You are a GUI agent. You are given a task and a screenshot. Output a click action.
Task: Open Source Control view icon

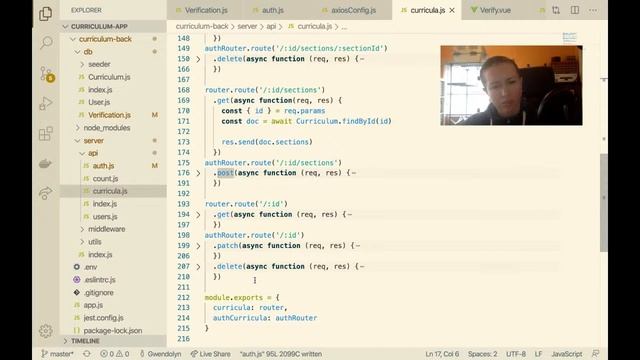point(47,74)
